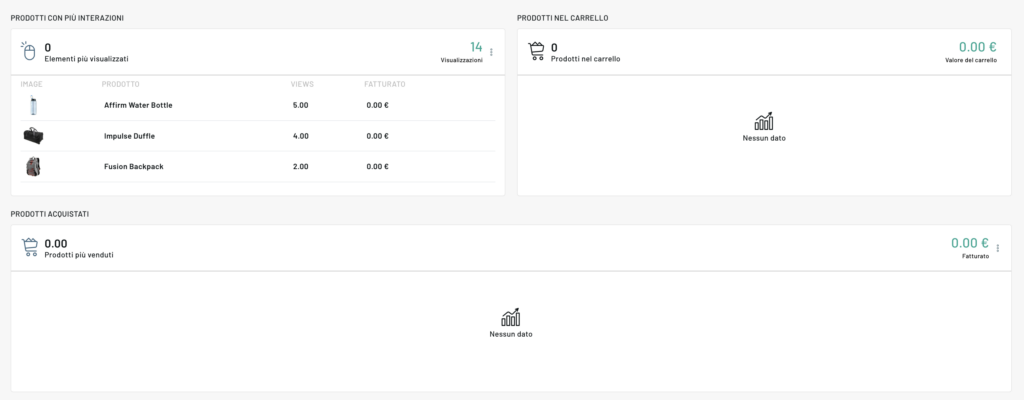Open the Impulse Duffle product name
This screenshot has height=400, width=1024.
click(129, 136)
